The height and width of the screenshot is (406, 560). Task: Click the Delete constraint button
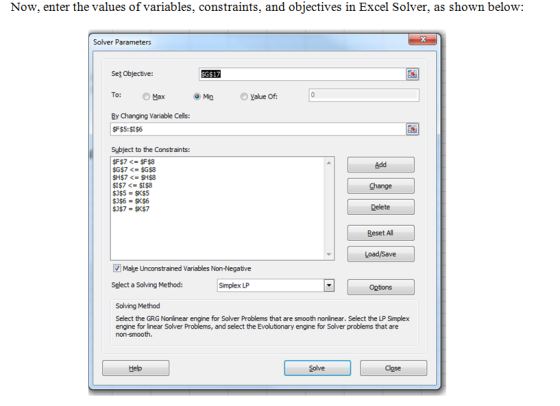tap(381, 207)
